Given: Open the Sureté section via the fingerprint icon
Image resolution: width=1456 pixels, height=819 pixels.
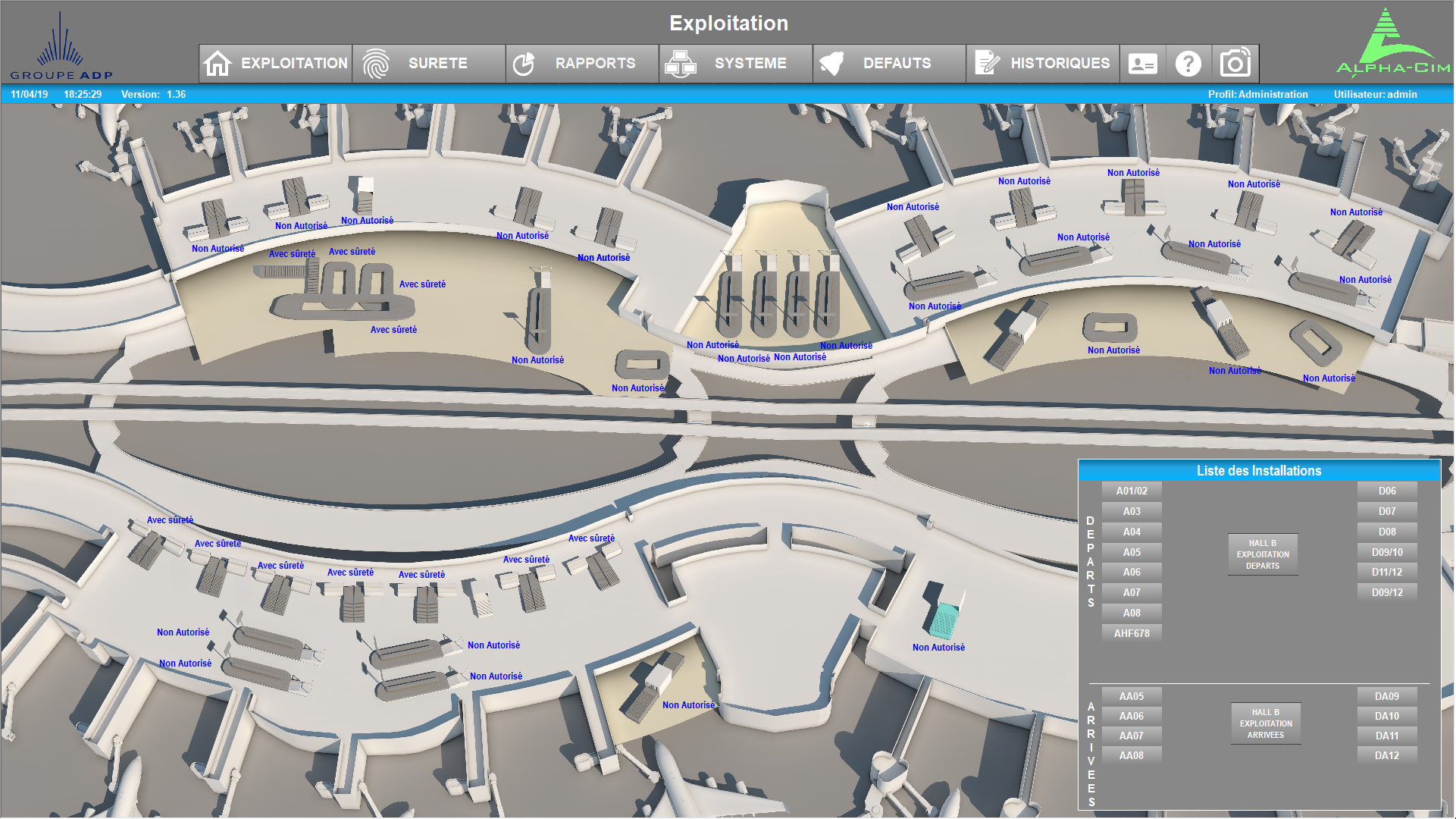Looking at the screenshot, I should pyautogui.click(x=374, y=63).
